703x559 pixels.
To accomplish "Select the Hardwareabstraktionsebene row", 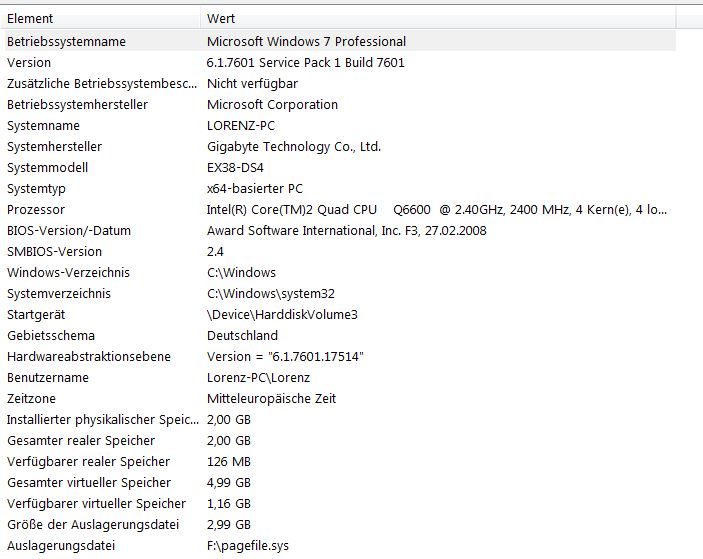I will pyautogui.click(x=88, y=356).
